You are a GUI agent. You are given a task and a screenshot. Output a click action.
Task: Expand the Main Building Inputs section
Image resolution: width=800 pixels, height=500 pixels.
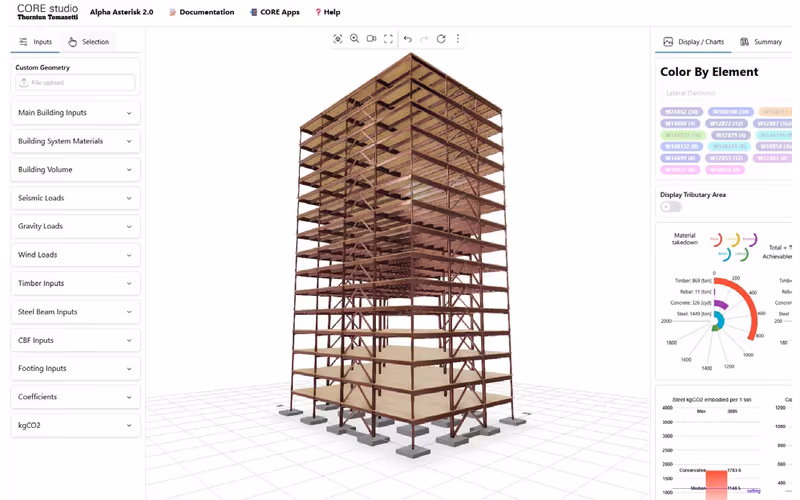pos(75,113)
